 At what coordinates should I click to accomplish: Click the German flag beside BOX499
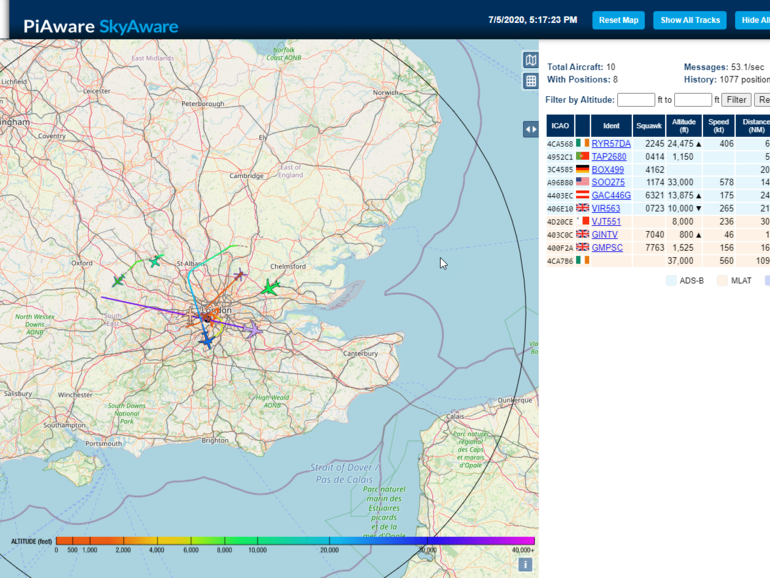(582, 169)
